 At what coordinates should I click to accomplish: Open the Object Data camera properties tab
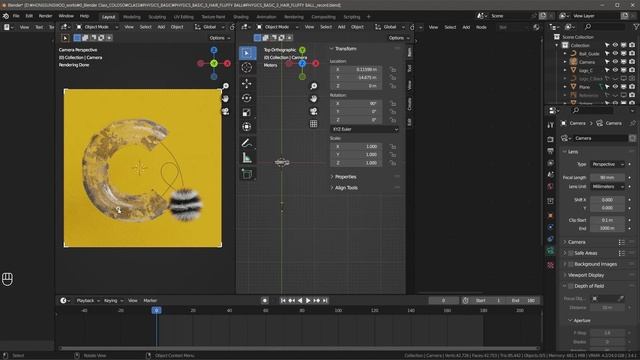tap(550, 251)
